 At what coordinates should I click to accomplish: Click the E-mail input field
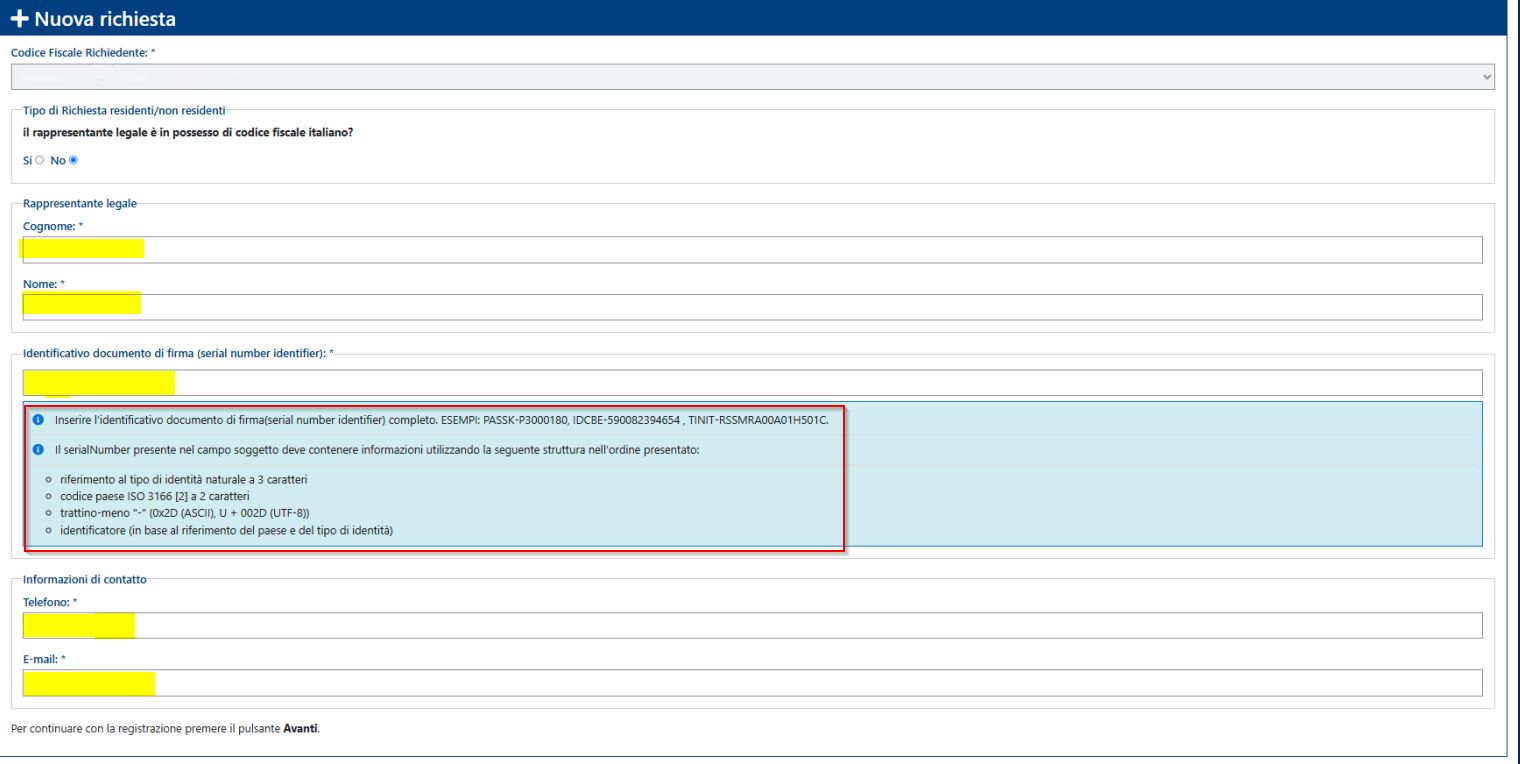click(752, 683)
